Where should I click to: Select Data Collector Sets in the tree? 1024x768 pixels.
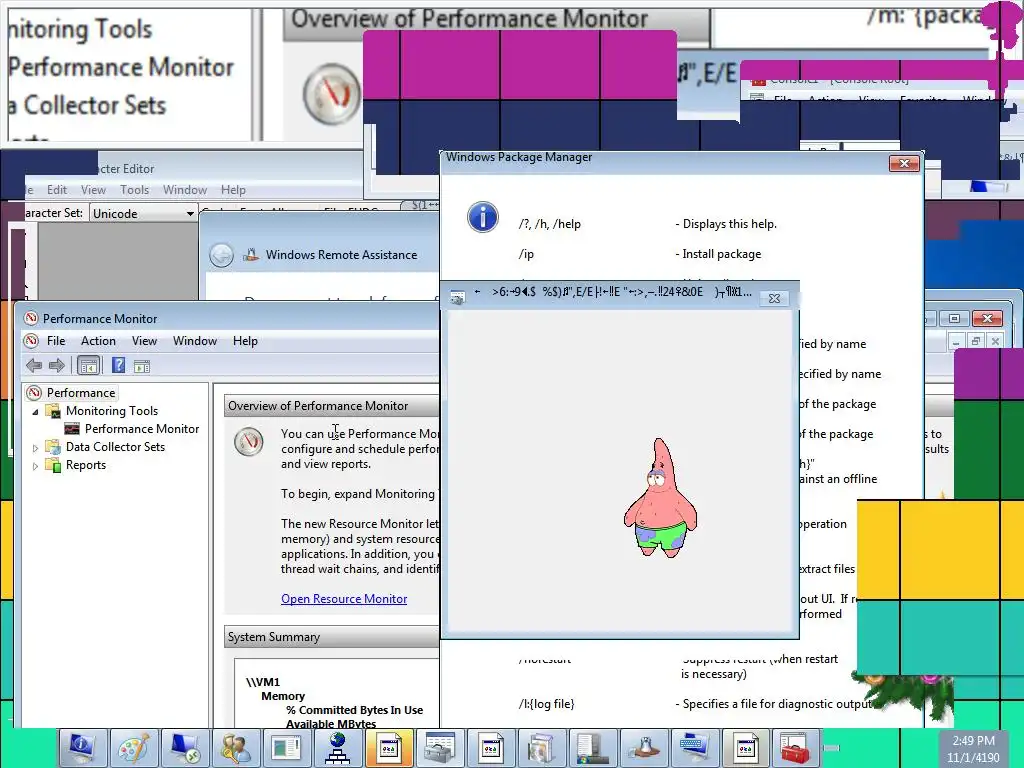tap(115, 447)
